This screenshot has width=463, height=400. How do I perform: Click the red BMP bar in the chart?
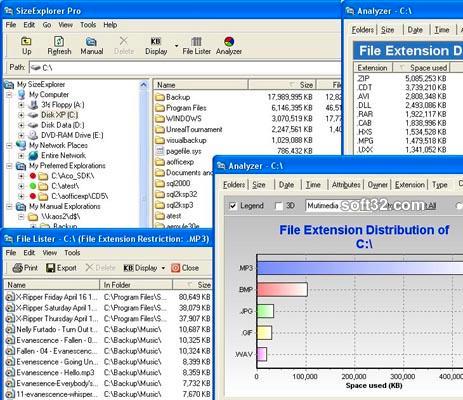pyautogui.click(x=282, y=290)
